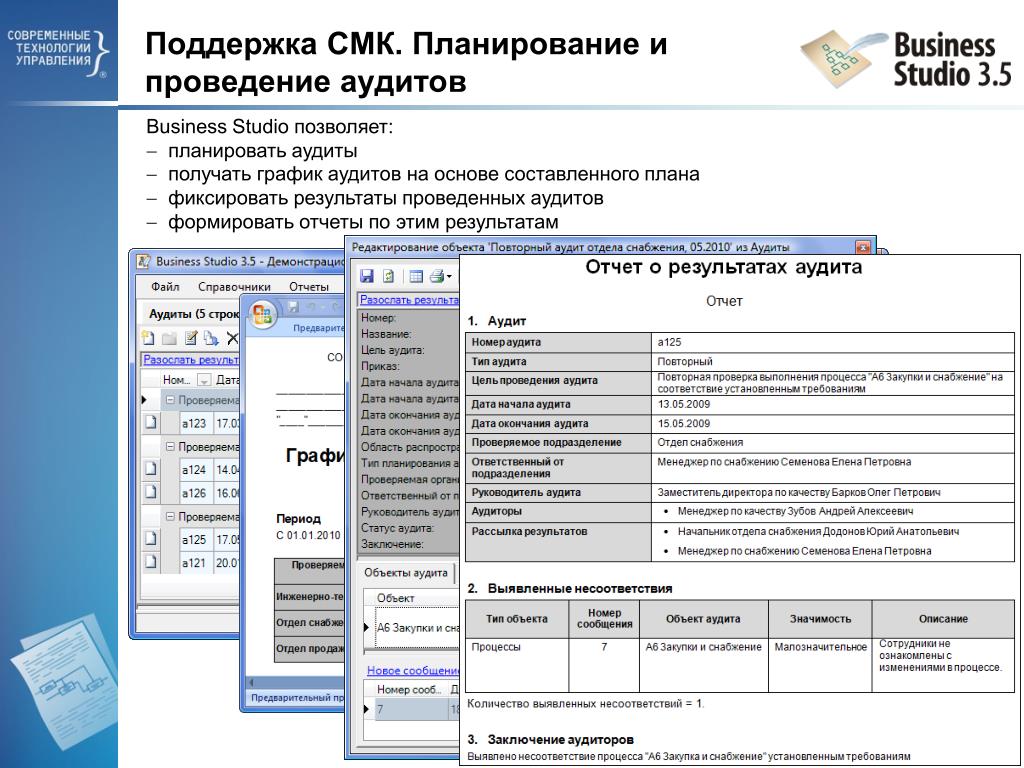Click the printer icon in editing window toolbar
This screenshot has width=1024, height=768.
[437, 276]
